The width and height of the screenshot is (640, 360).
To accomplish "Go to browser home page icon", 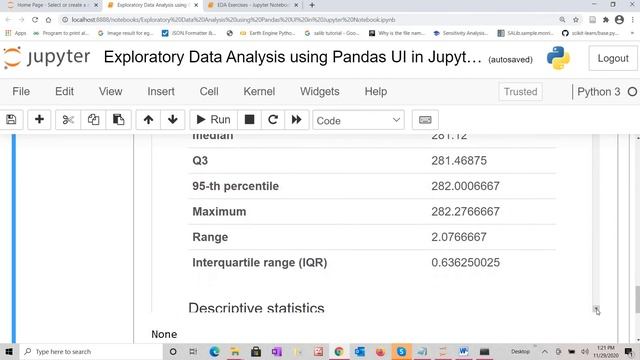I will point(49,20).
